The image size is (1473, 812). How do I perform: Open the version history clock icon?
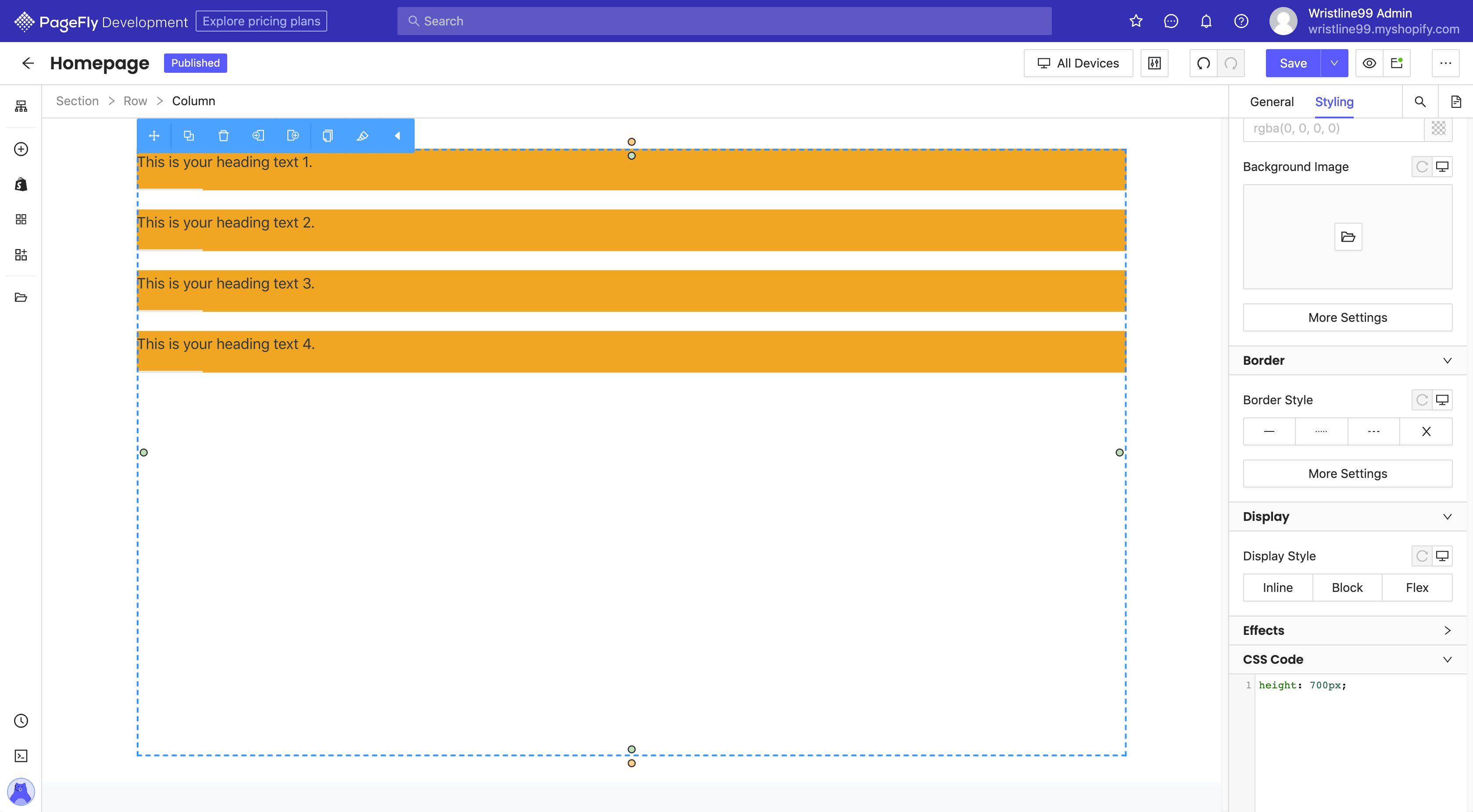point(21,720)
